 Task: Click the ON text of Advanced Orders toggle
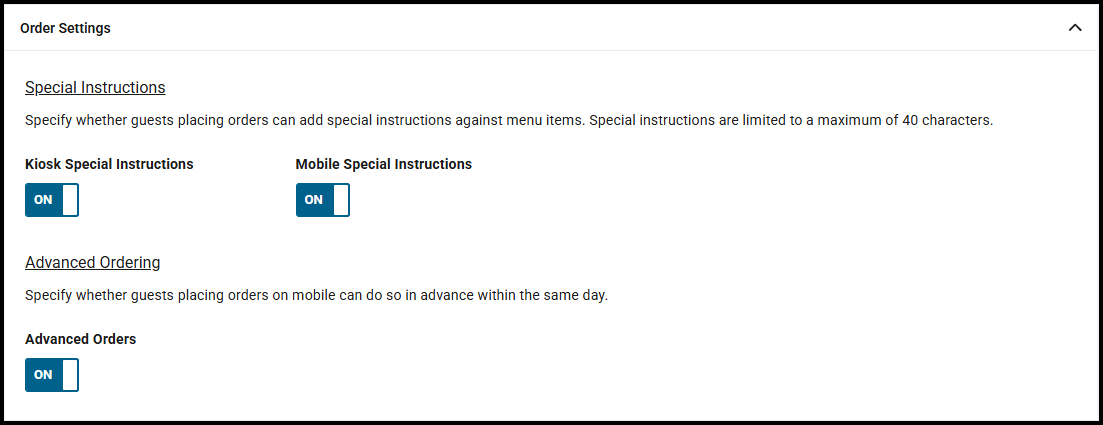[43, 375]
